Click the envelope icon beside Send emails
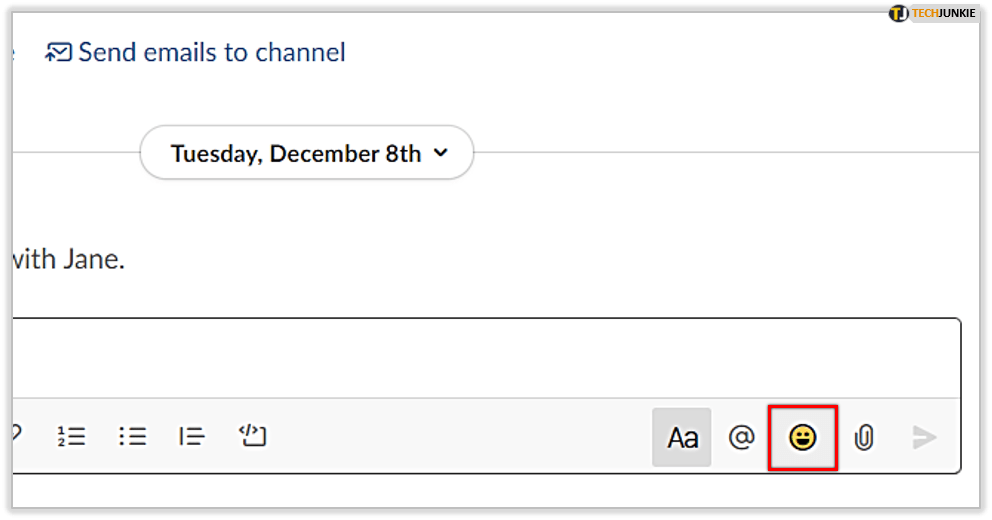 pos(59,53)
